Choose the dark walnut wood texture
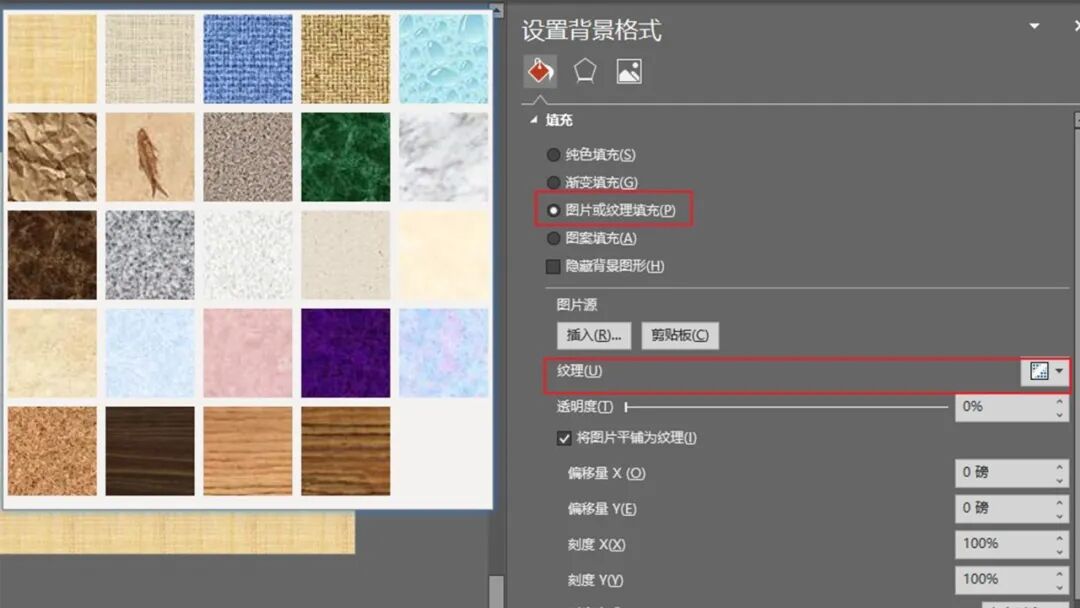The image size is (1080, 608). point(150,451)
